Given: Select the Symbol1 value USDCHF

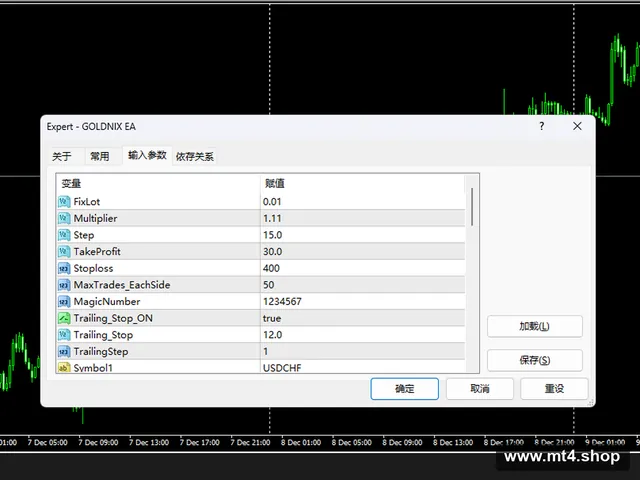Looking at the screenshot, I should (x=282, y=367).
